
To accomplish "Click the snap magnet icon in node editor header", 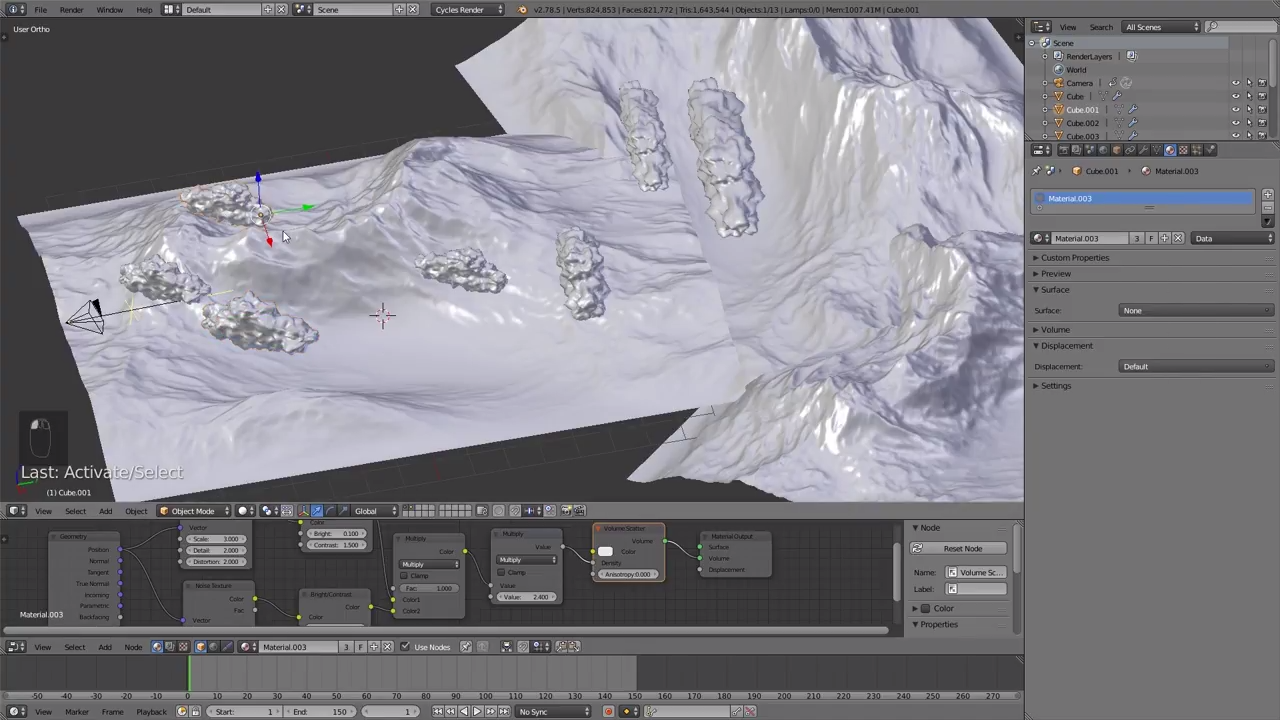I will pos(523,647).
